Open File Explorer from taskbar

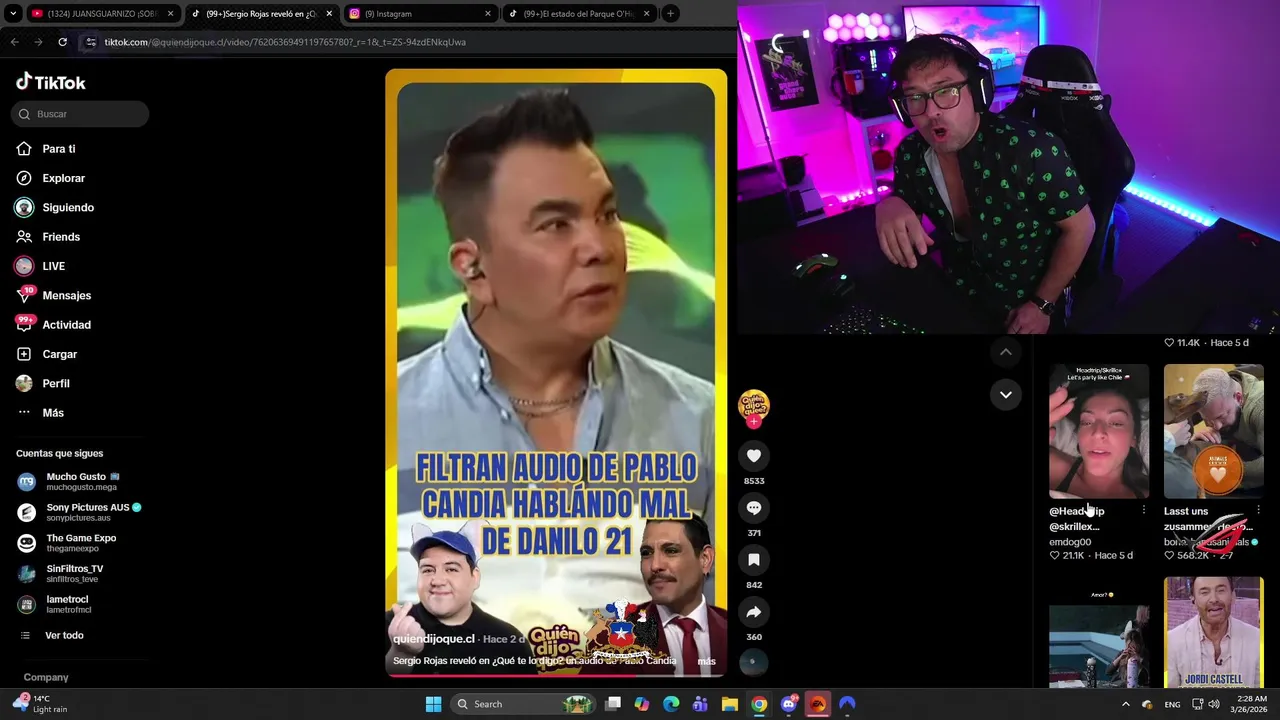point(730,704)
